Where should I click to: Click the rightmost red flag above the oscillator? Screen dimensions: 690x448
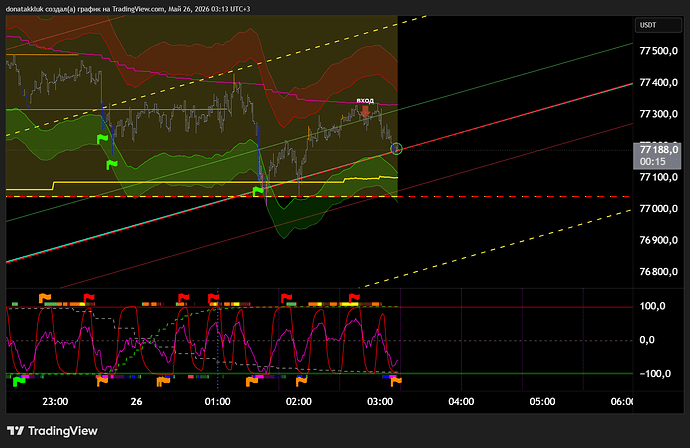354,298
